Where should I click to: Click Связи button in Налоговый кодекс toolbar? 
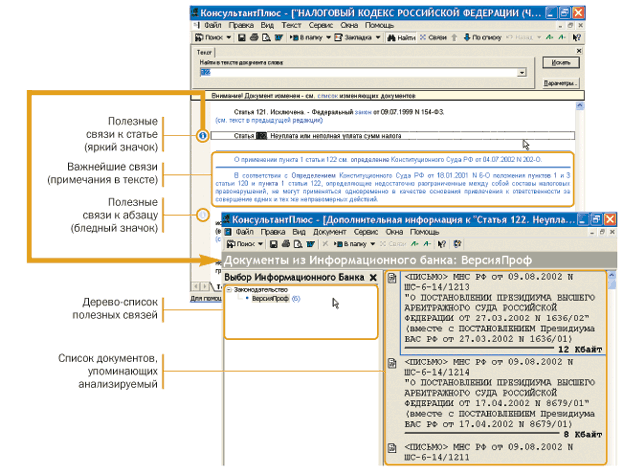pyautogui.click(x=434, y=37)
